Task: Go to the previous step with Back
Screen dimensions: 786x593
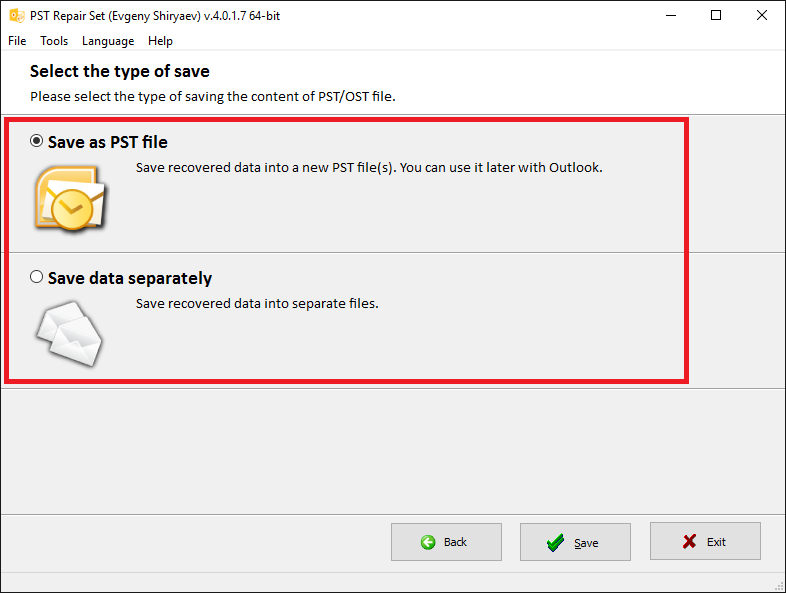Action: (446, 542)
